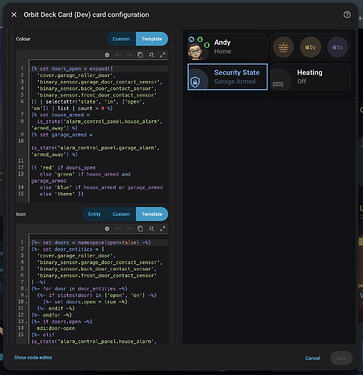Image resolution: width=363 pixels, height=375 pixels.
Task: Click the purple Apple TV round button
Action: tap(337, 47)
